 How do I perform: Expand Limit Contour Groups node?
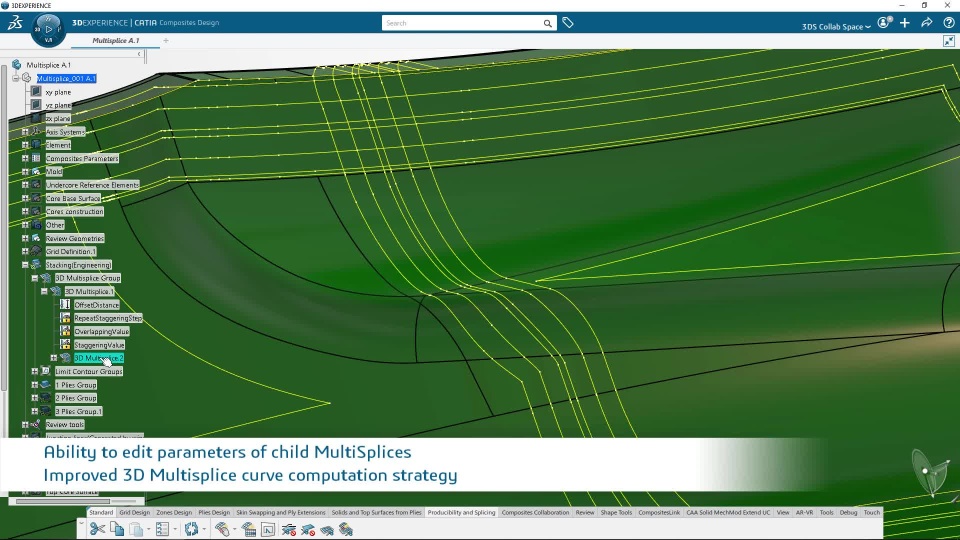click(35, 372)
